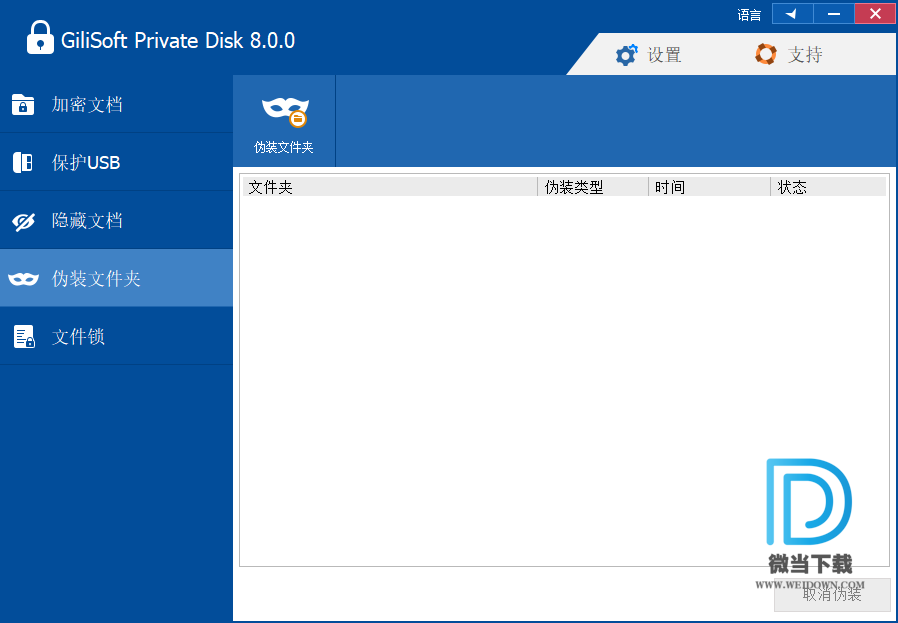The width and height of the screenshot is (898, 623).
Task: Click the GiliSoft Private Disk 8.0.0 title text
Action: (x=178, y=41)
